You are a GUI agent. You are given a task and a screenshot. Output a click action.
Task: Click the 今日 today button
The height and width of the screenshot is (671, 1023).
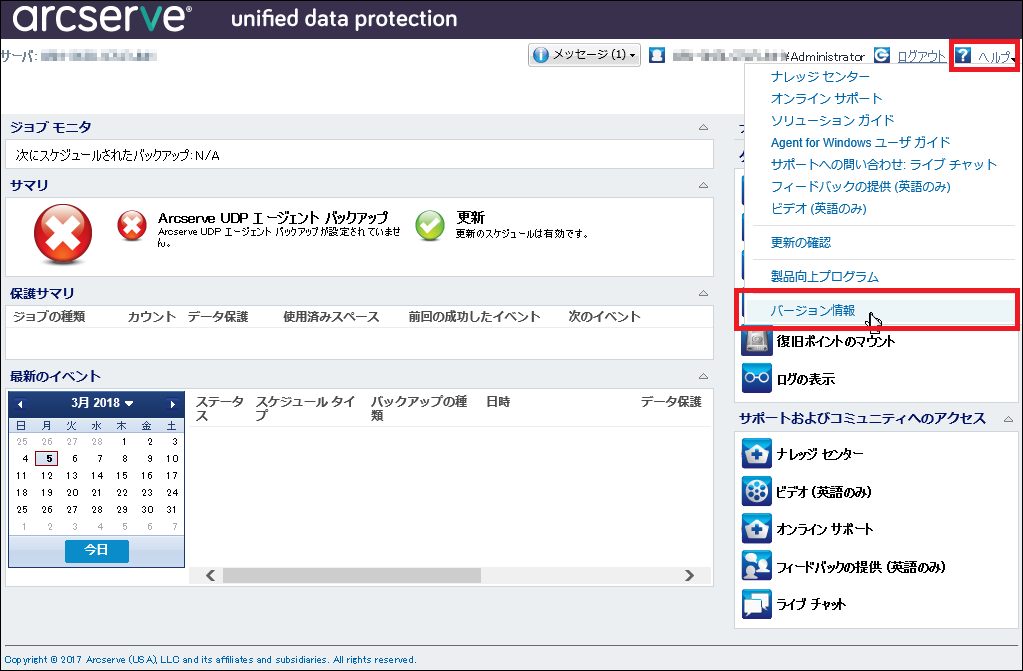click(x=97, y=550)
